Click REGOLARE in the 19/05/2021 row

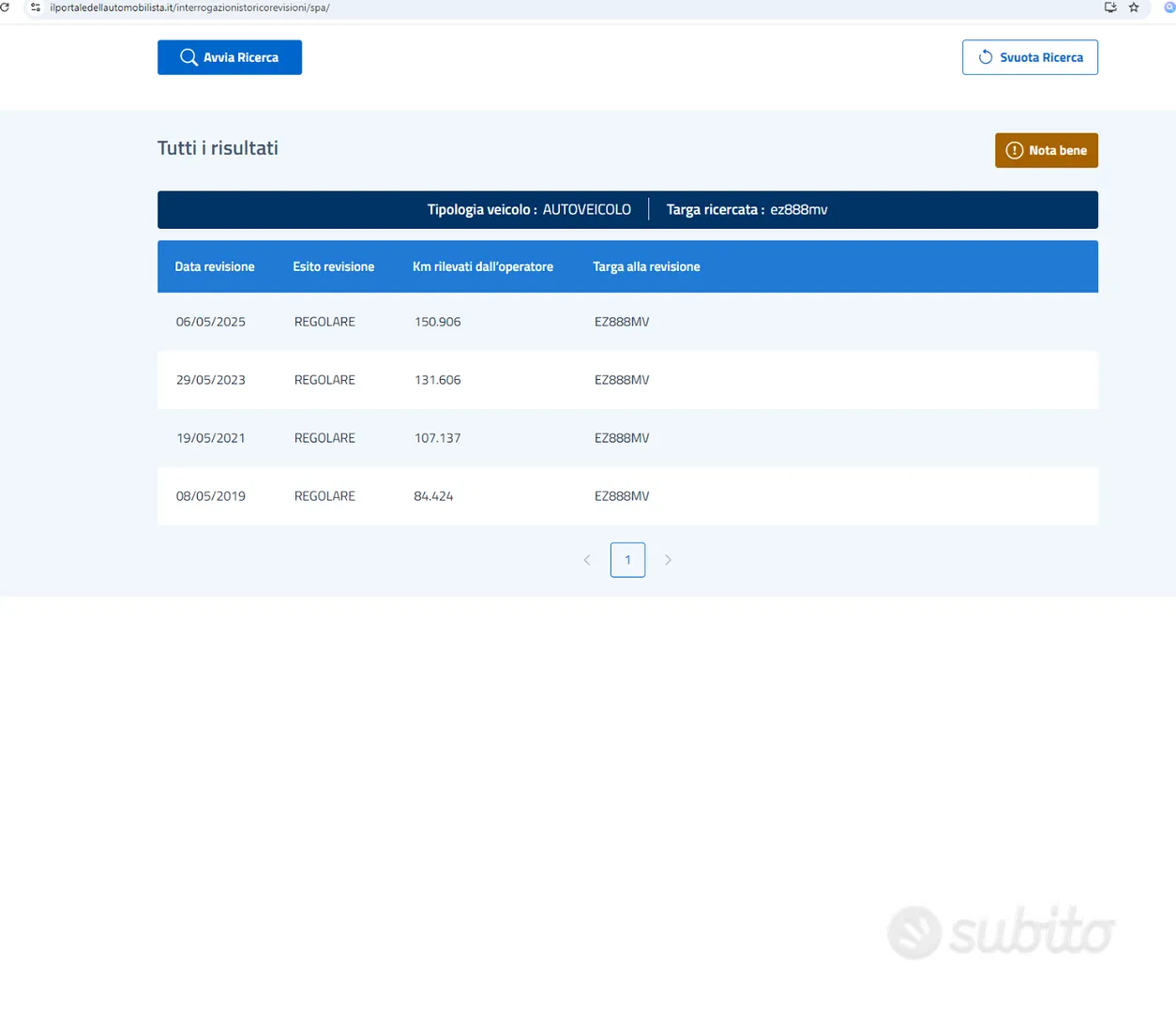pyautogui.click(x=324, y=438)
